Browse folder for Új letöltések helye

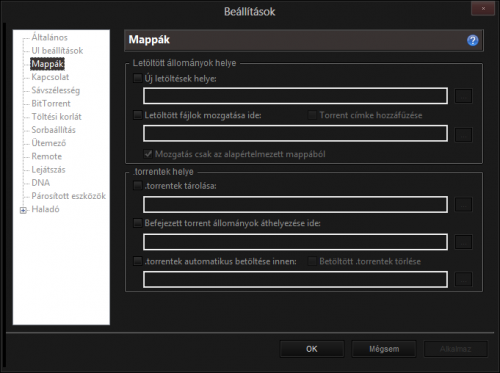pos(463,96)
